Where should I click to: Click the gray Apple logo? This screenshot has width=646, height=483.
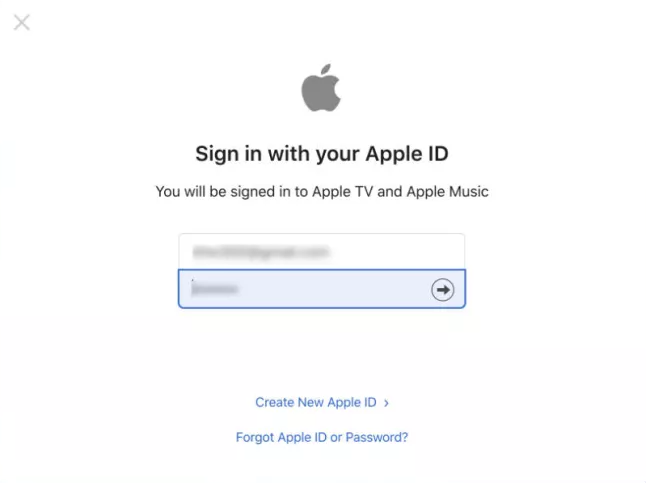(321, 88)
